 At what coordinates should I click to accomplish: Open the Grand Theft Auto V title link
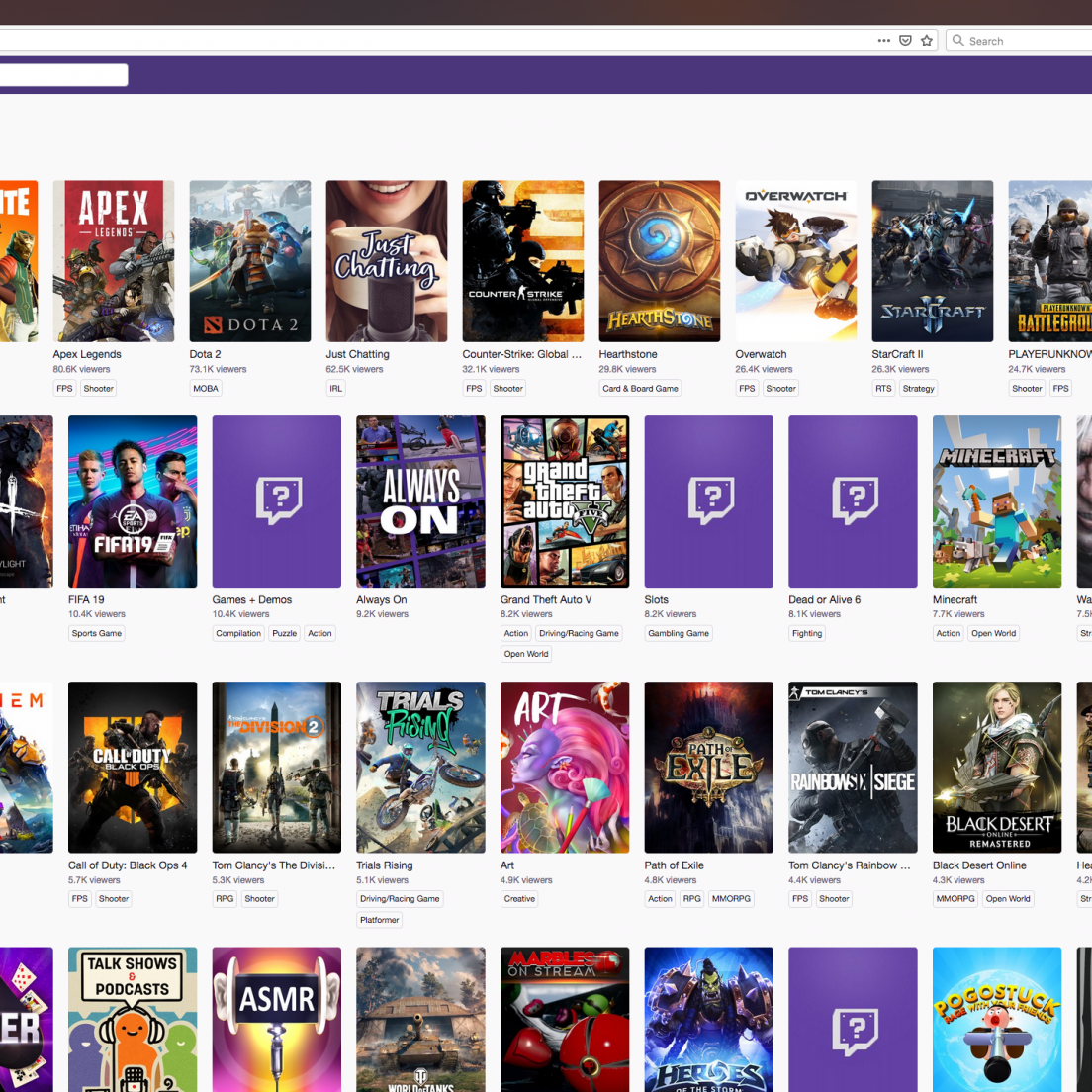pyautogui.click(x=546, y=599)
